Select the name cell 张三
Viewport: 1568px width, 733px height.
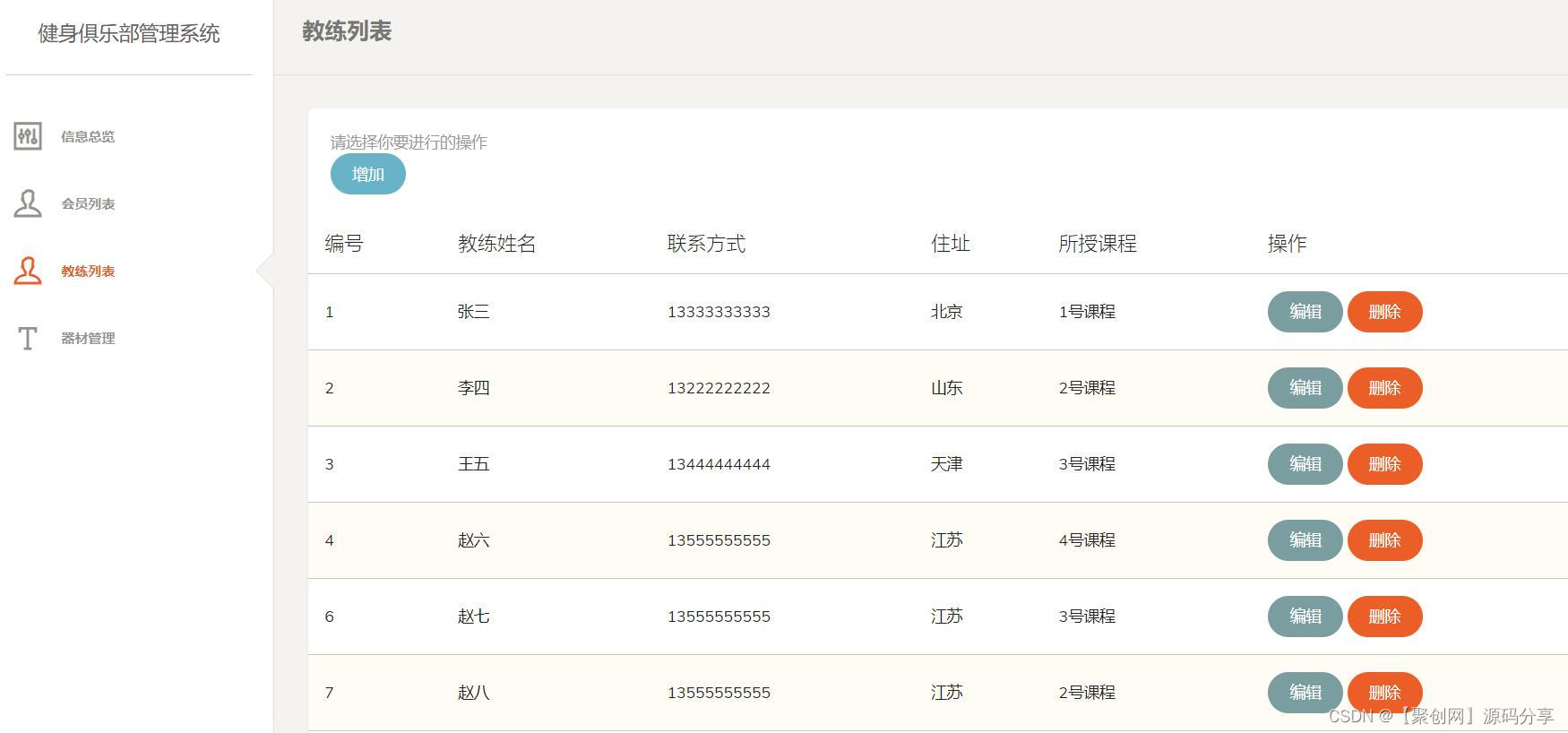(x=473, y=312)
